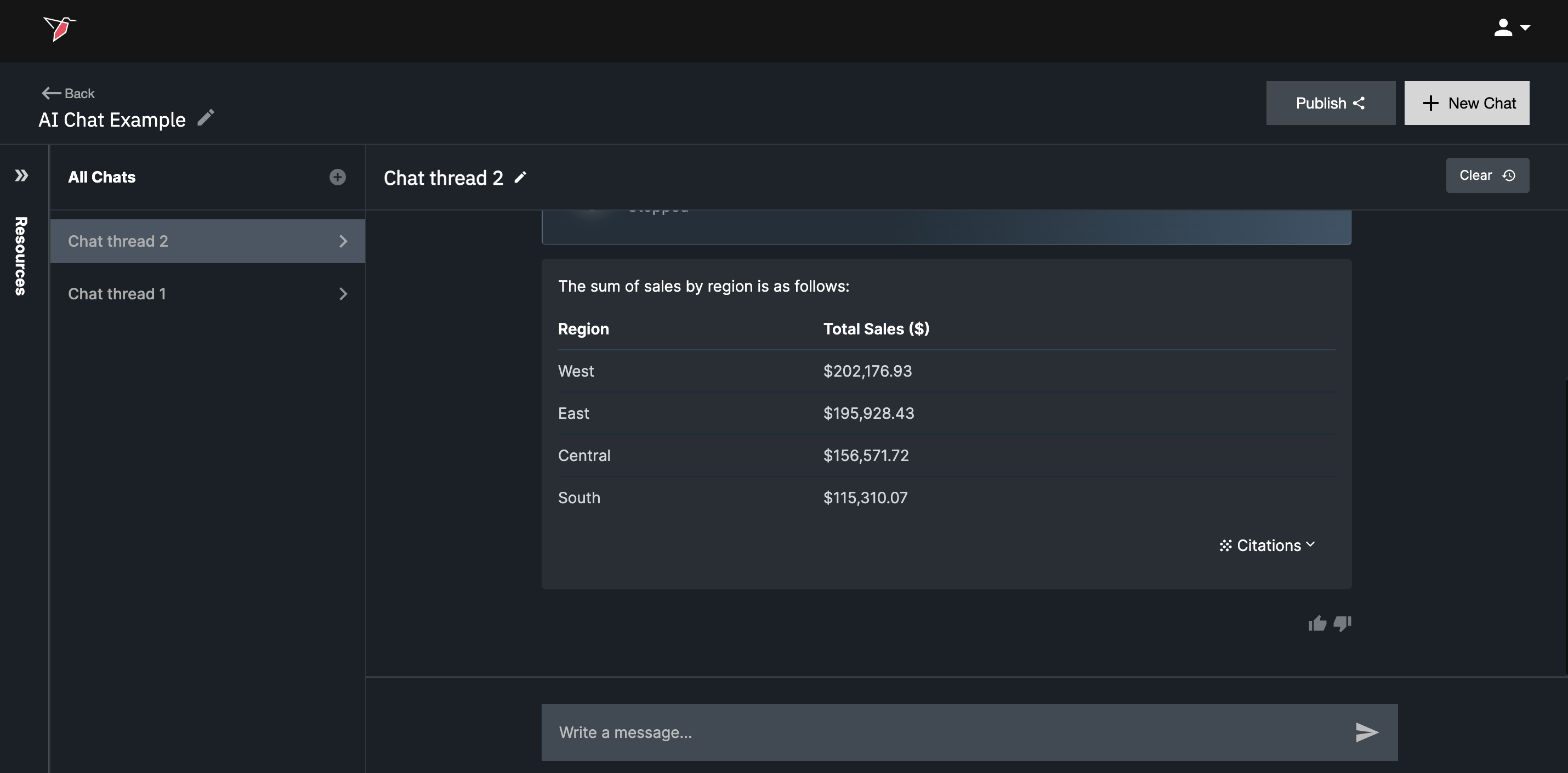Image resolution: width=1568 pixels, height=773 pixels.
Task: Send the message with arrow icon
Action: (1367, 732)
